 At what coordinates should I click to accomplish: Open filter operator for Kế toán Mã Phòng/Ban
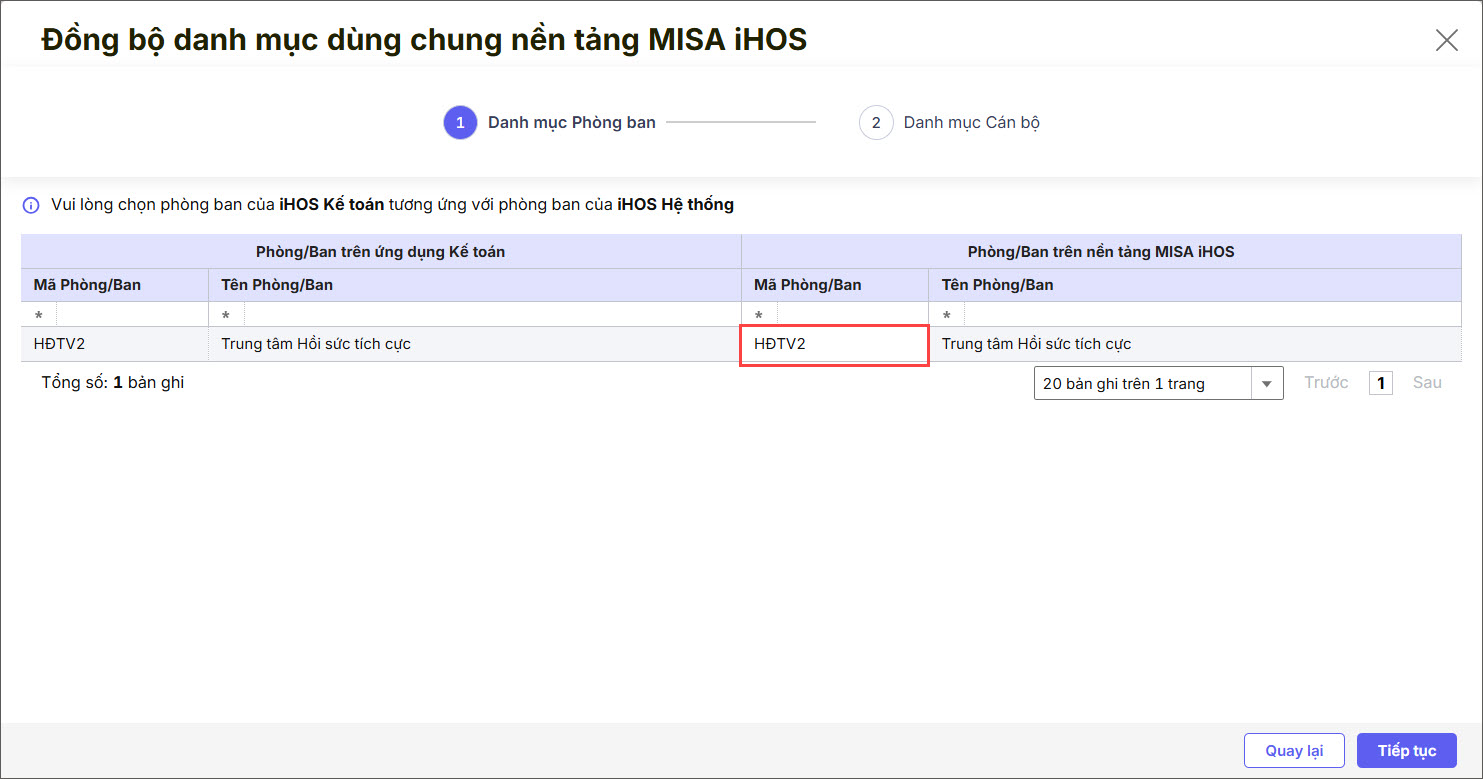pyautogui.click(x=39, y=315)
